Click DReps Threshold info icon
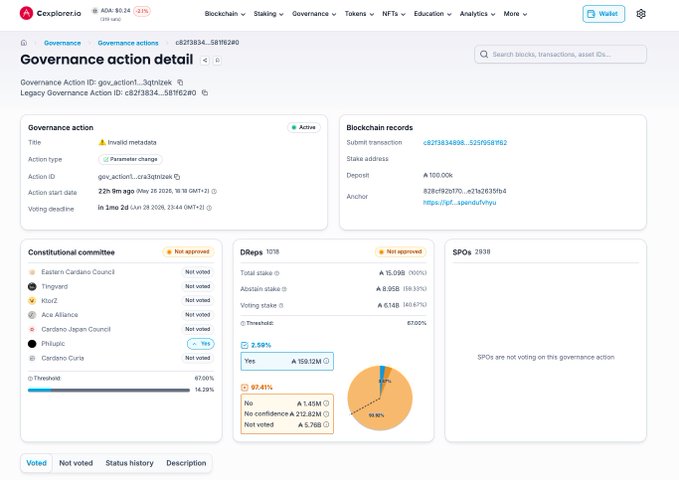Screen dimensions: 679x480 coord(242,323)
